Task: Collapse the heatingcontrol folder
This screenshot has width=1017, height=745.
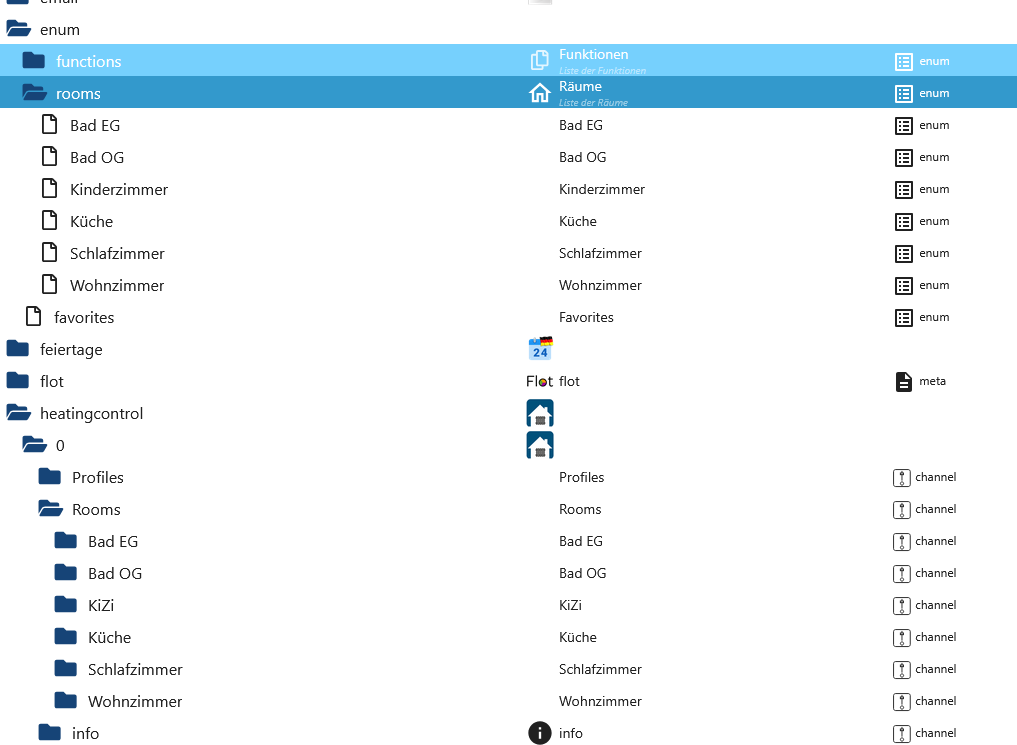Action: pyautogui.click(x=18, y=413)
